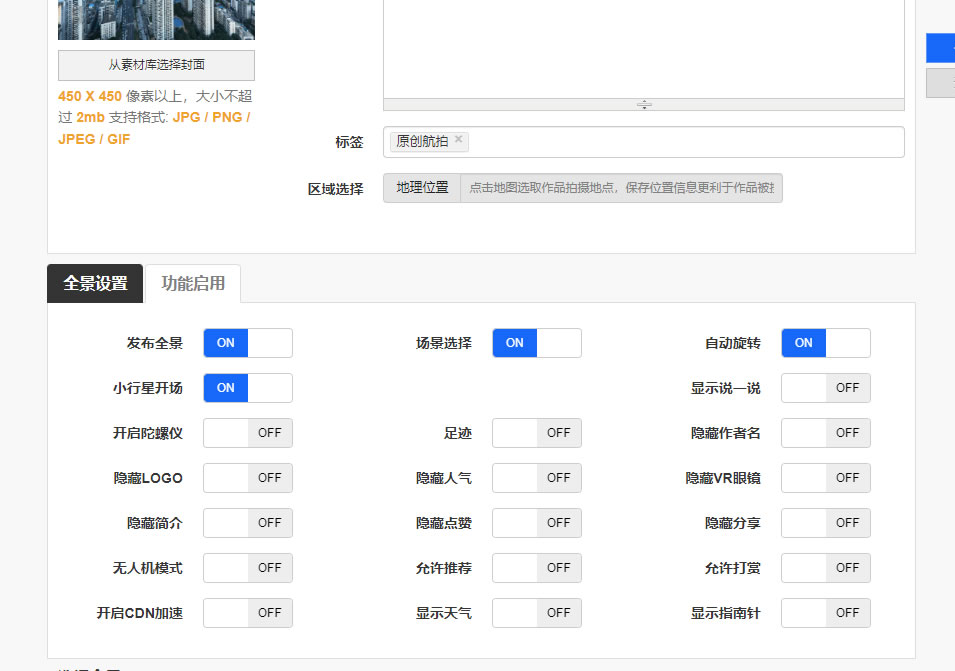Click the cover image thumbnail
This screenshot has width=955, height=671.
pos(155,19)
